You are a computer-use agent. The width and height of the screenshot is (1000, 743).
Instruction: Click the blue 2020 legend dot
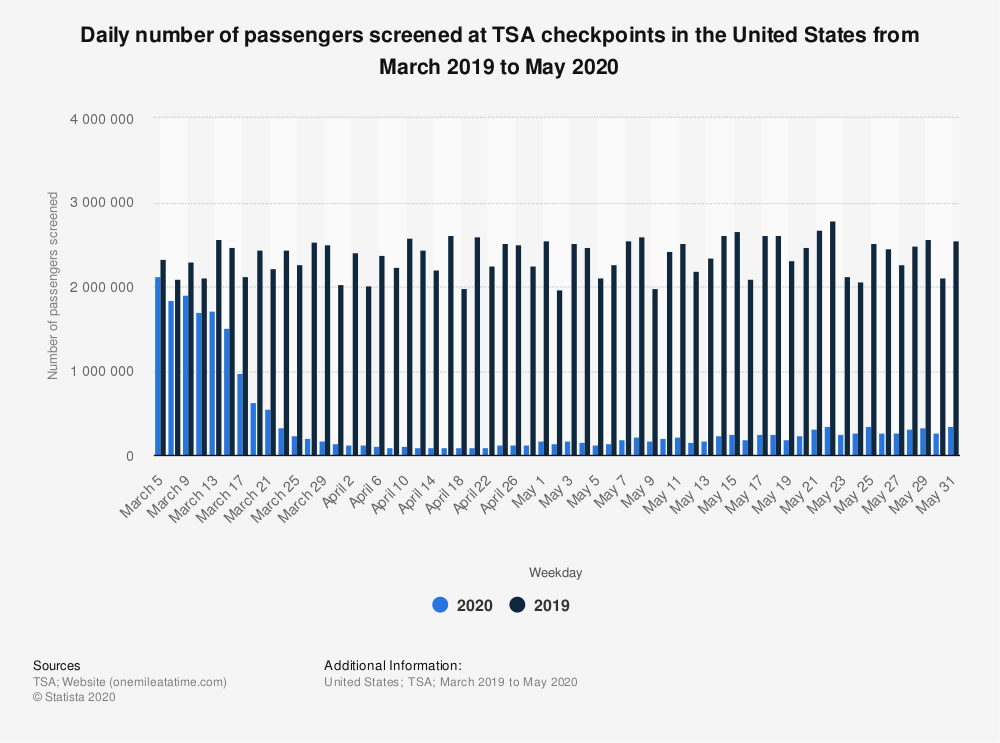[x=440, y=605]
